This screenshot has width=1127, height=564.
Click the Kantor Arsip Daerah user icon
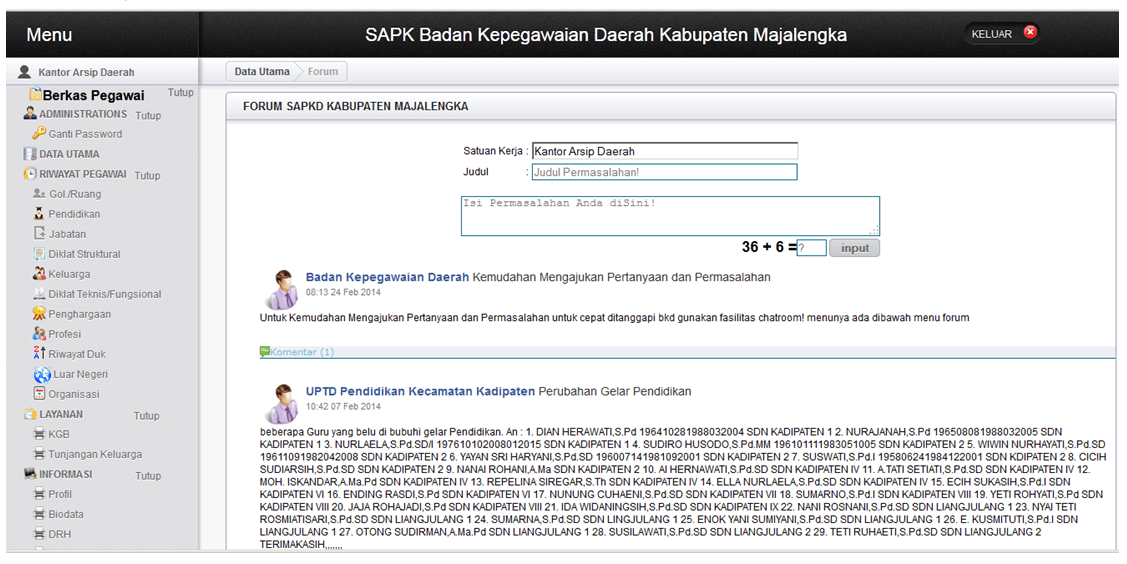(25, 72)
